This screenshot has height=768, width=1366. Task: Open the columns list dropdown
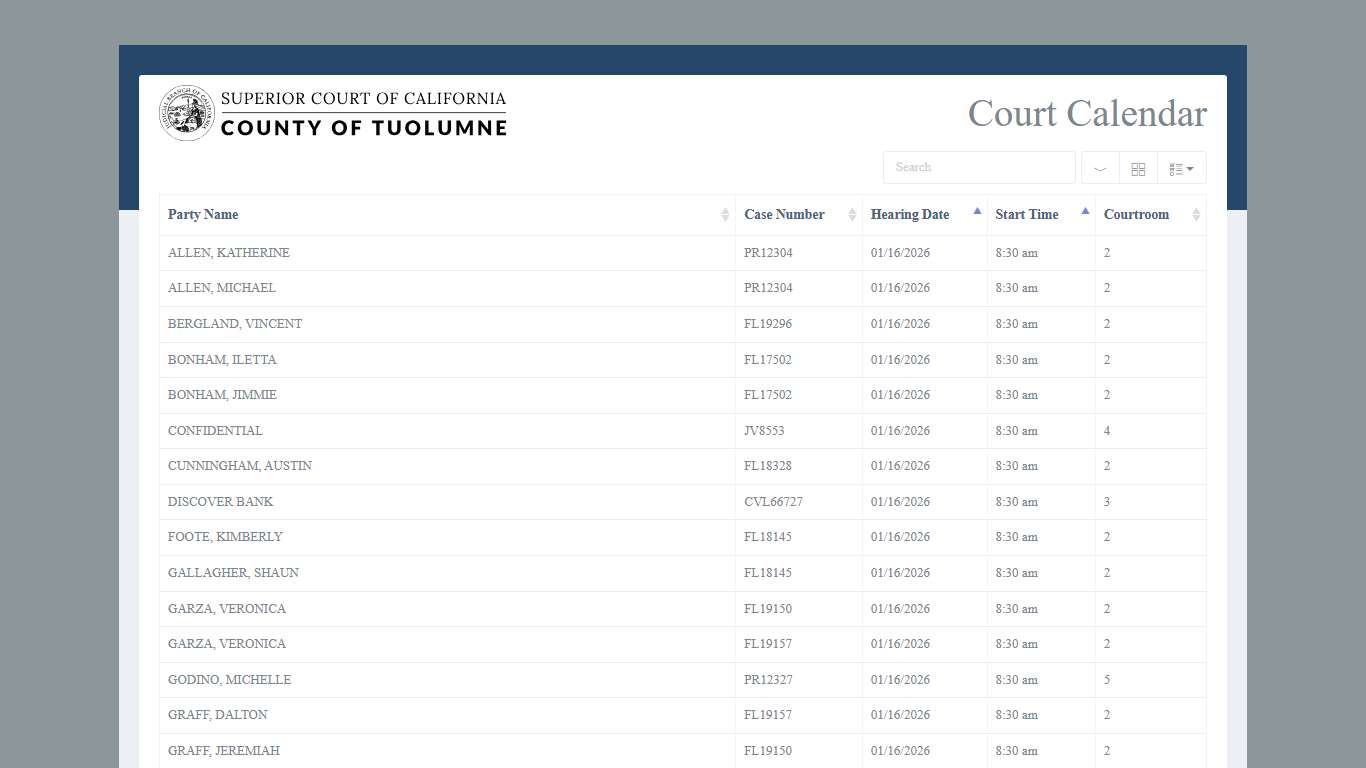[1182, 168]
